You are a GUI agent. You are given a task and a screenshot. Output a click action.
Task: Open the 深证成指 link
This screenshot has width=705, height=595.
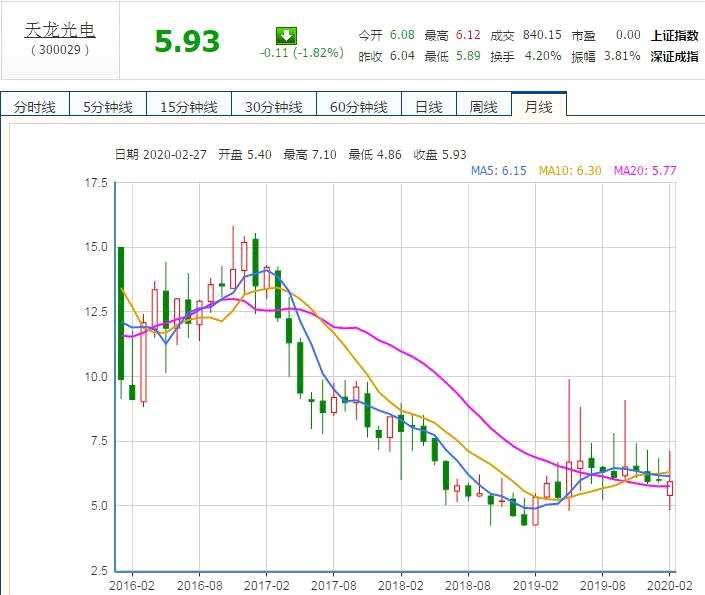click(674, 56)
